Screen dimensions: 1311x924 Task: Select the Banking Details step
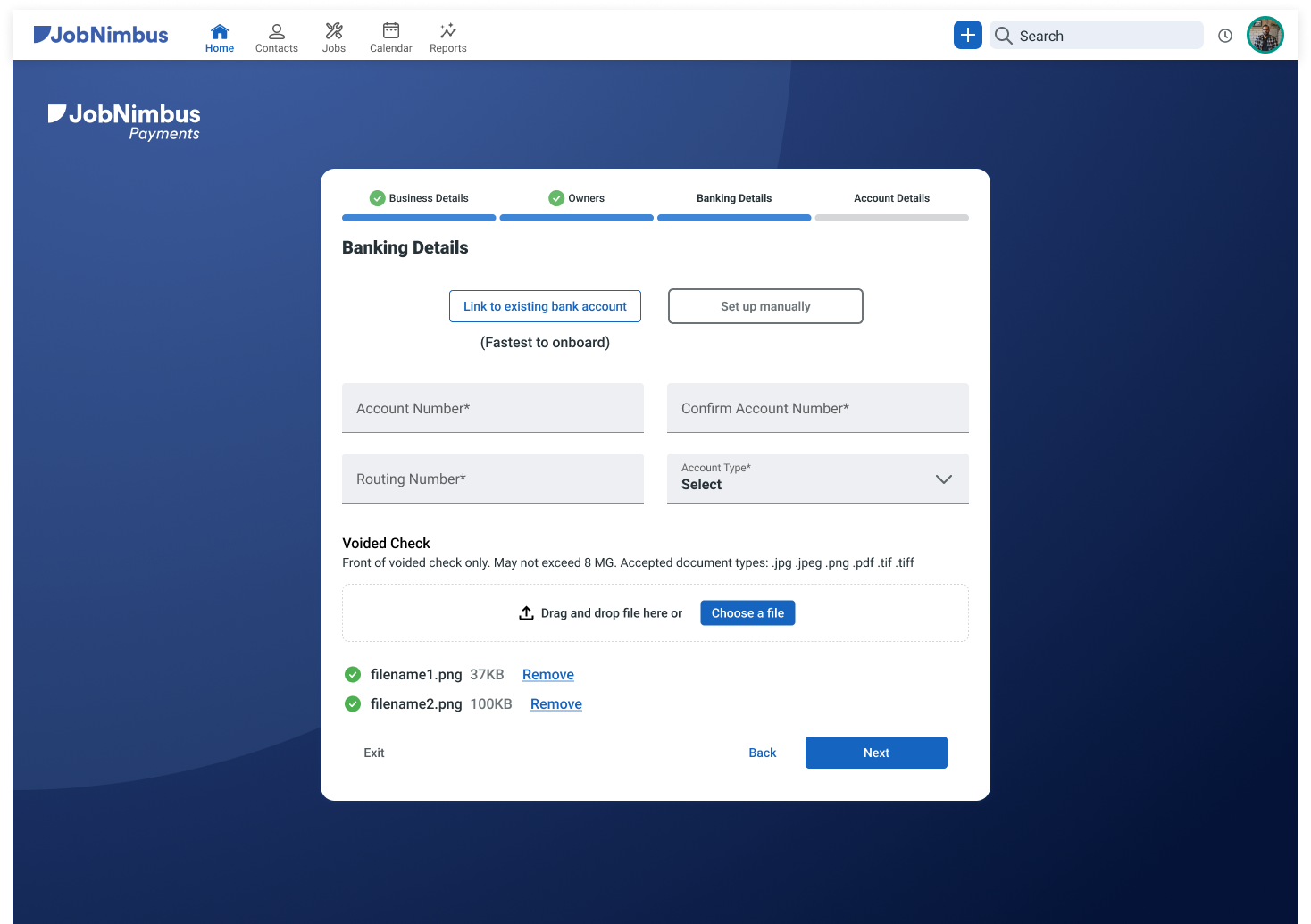click(734, 198)
